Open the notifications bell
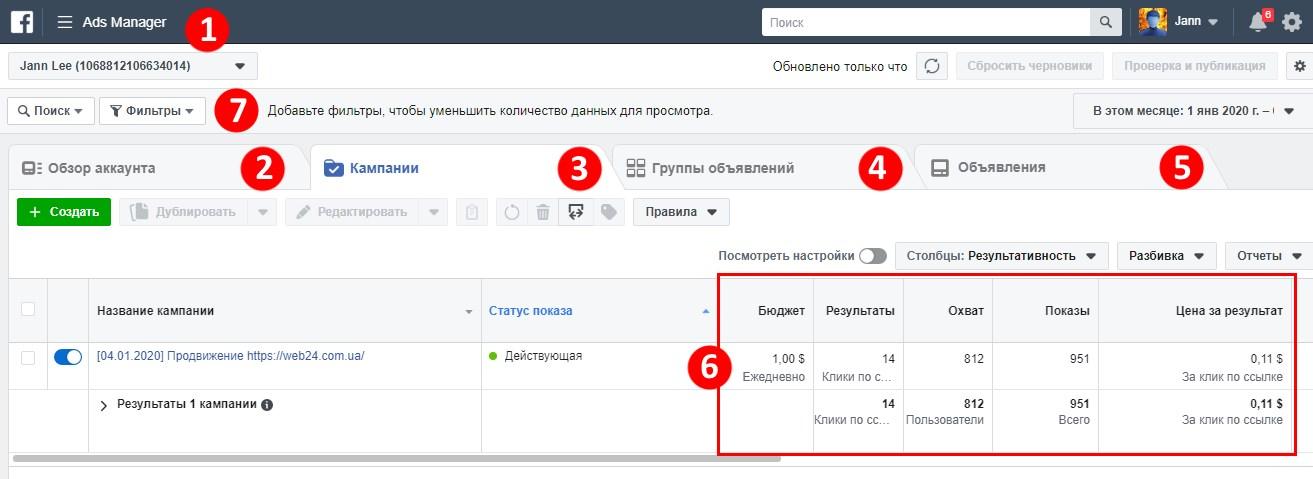The image size is (1313, 479). (1258, 22)
